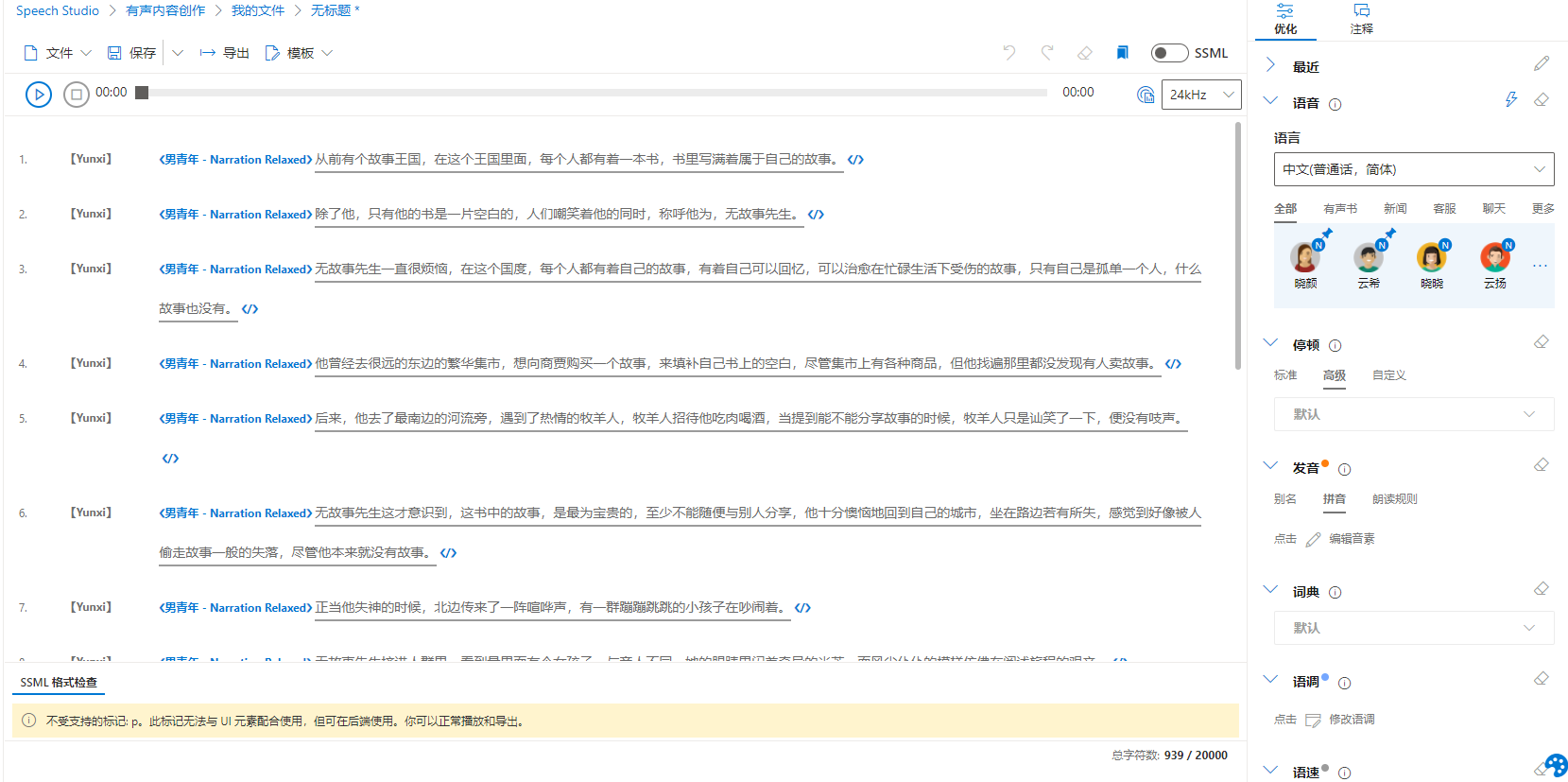Open the 词典 默认 dropdown
Viewport: 1568px width, 782px height.
(x=1414, y=628)
